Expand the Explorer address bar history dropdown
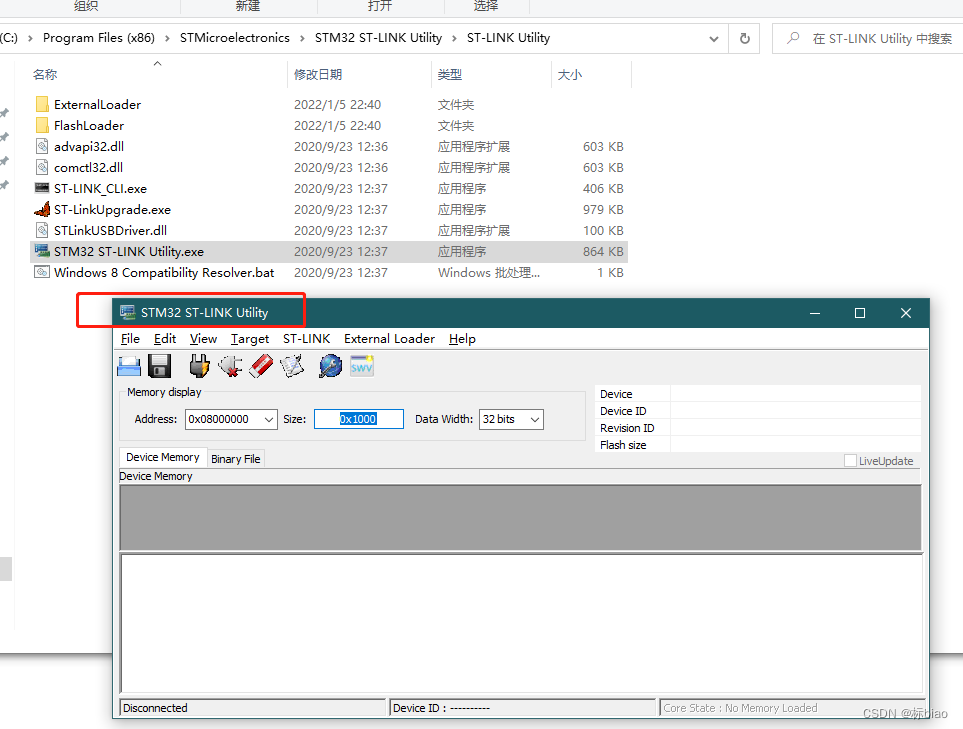The height and width of the screenshot is (729, 963). (x=714, y=39)
